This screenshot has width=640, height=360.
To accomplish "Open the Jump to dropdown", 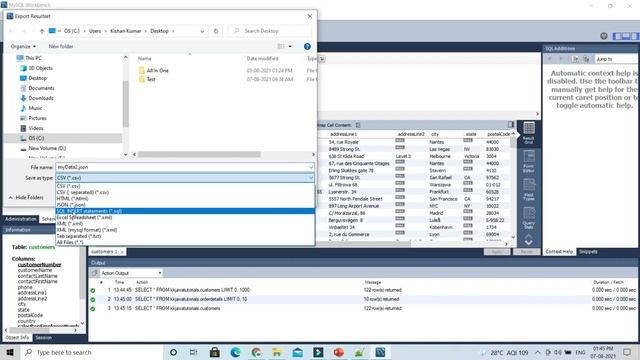I will click(x=616, y=59).
